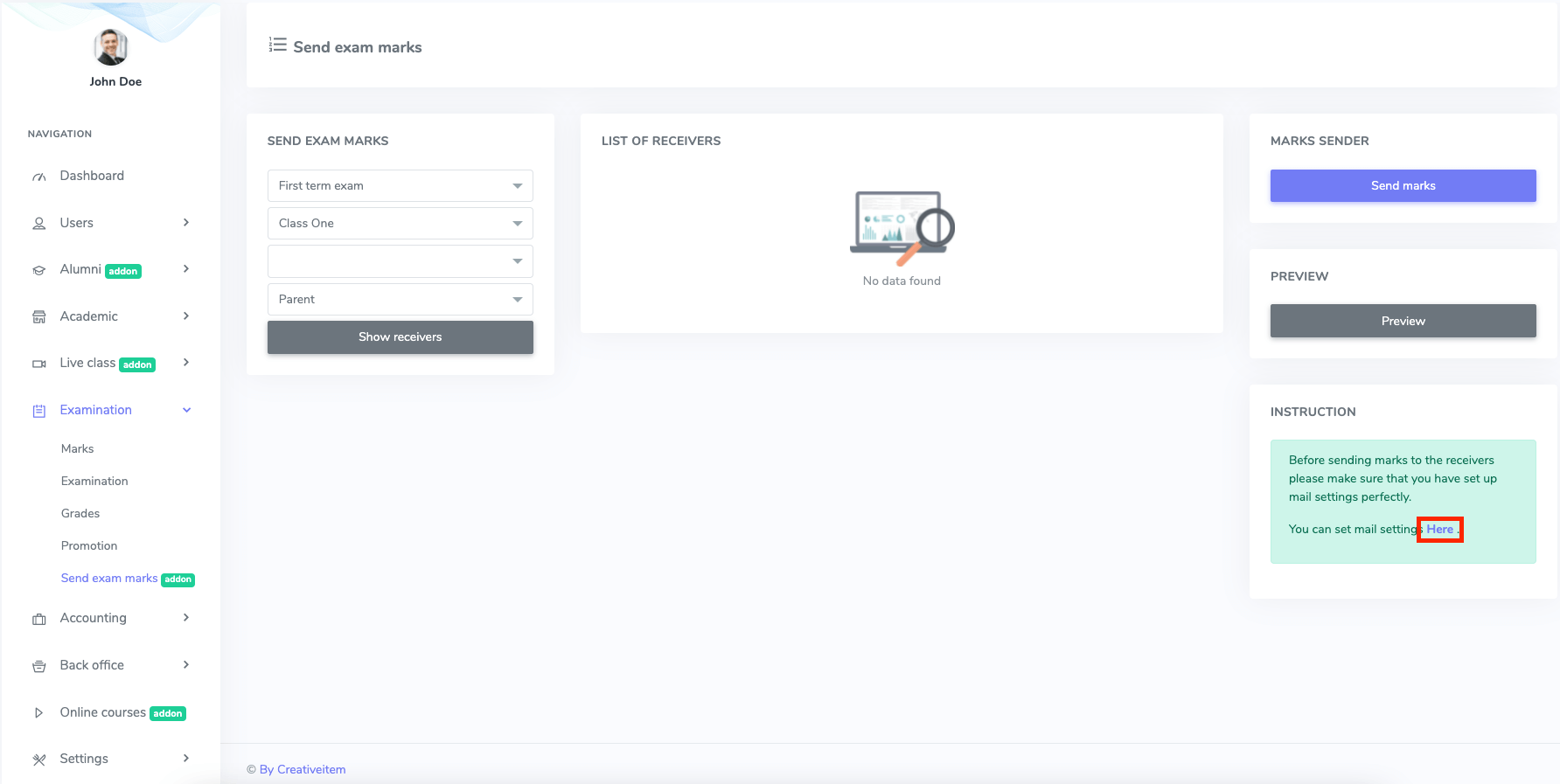Click the Users person icon
Image resolution: width=1560 pixels, height=784 pixels.
[x=39, y=224]
